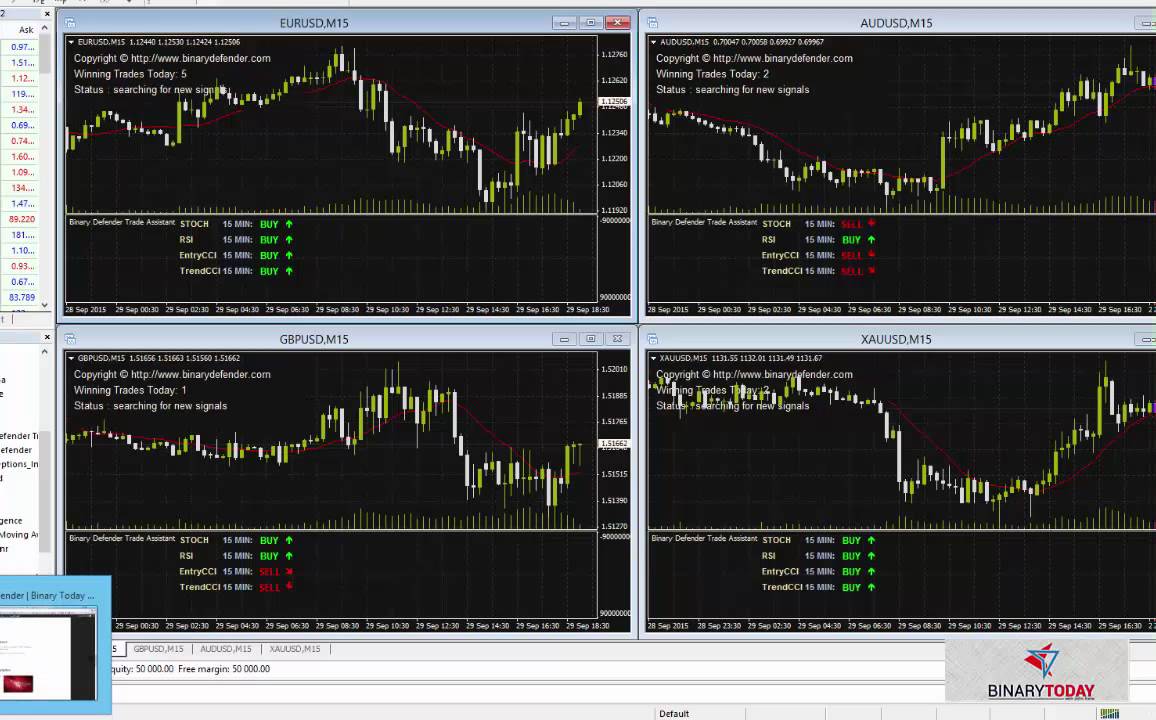The height and width of the screenshot is (720, 1156).
Task: Click the AUDUSD EntryCCI SELL signal text
Action: [852, 255]
